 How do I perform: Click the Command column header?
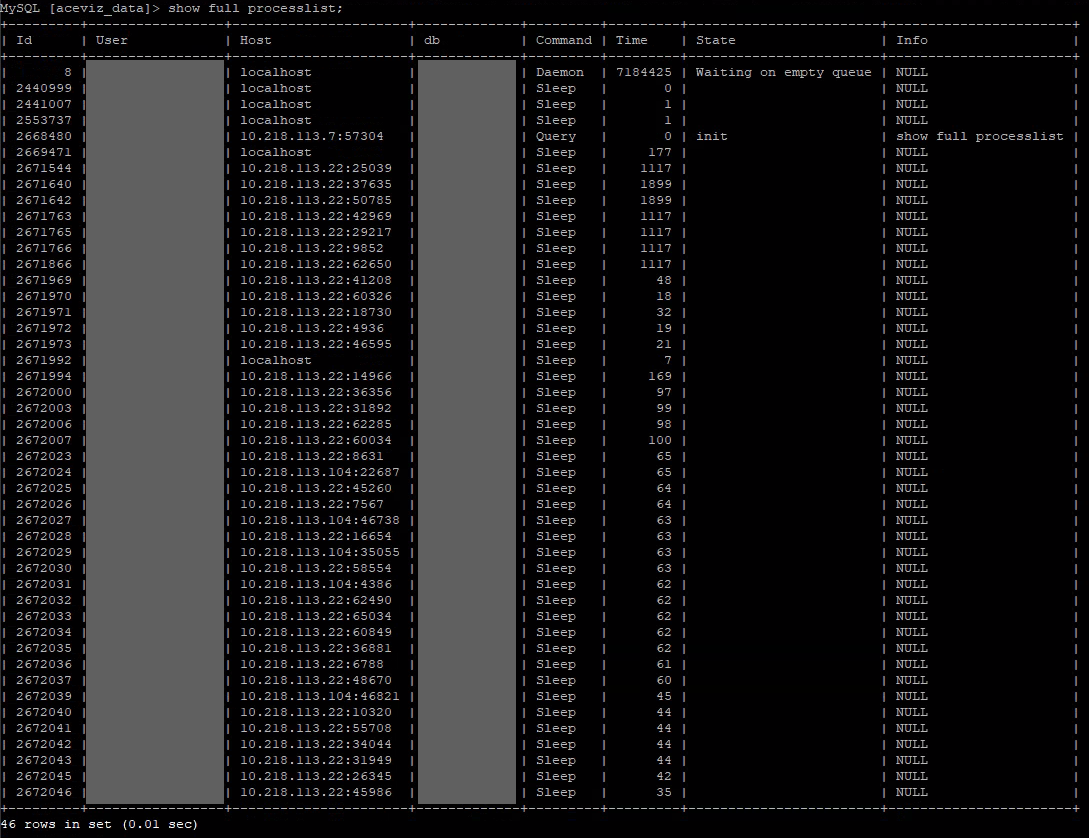click(x=563, y=40)
